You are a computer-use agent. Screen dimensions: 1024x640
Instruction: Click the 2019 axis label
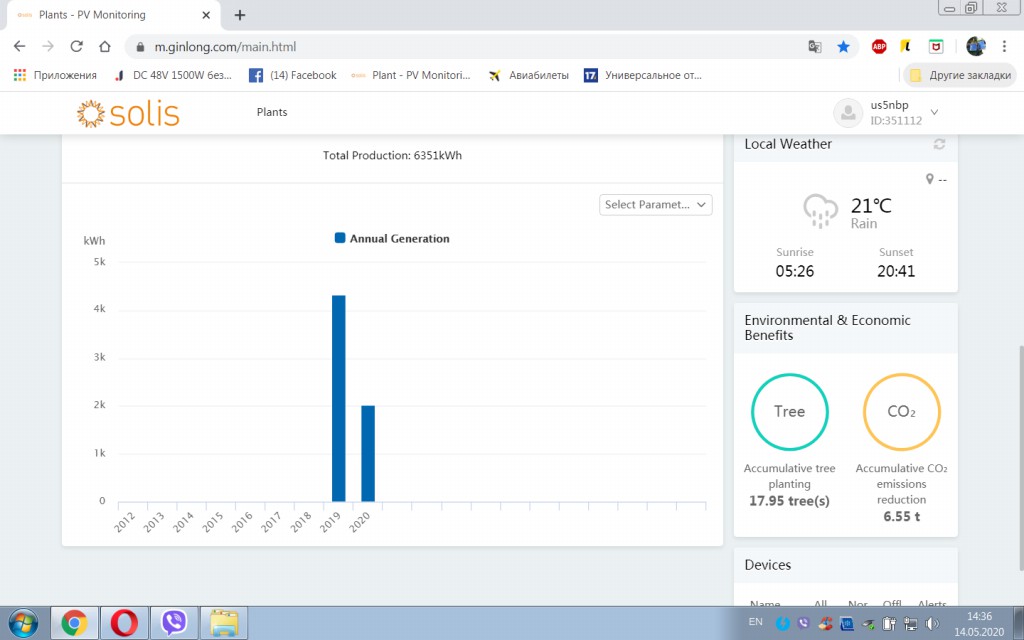(330, 521)
